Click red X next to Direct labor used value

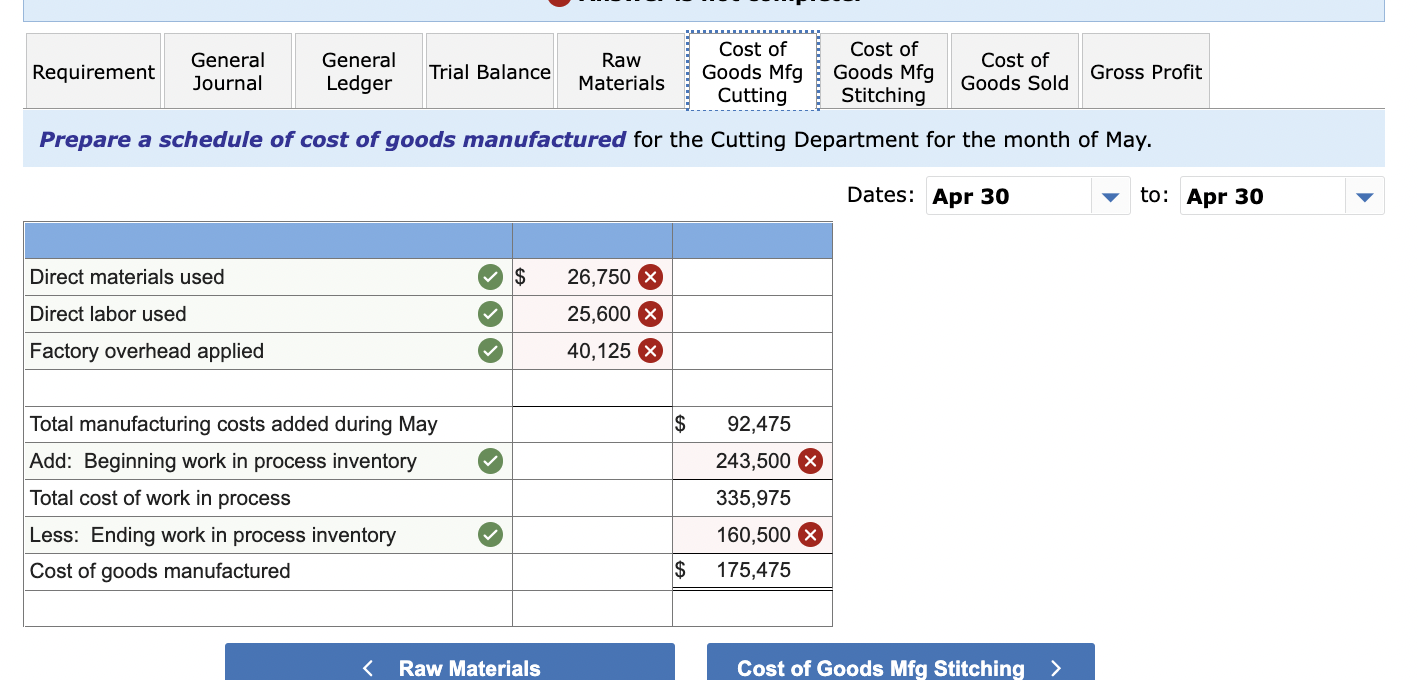(651, 314)
